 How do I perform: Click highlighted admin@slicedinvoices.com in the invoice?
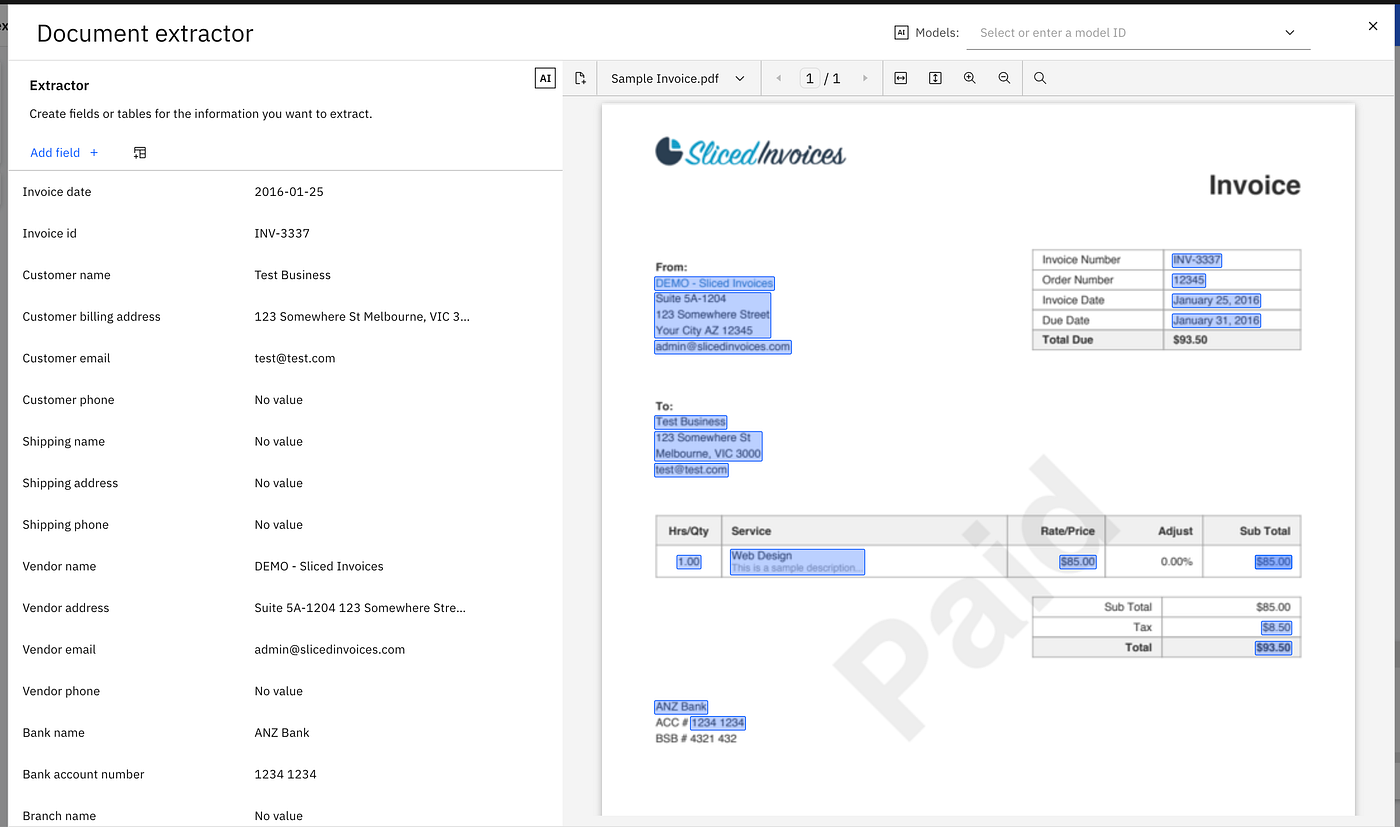tap(723, 347)
